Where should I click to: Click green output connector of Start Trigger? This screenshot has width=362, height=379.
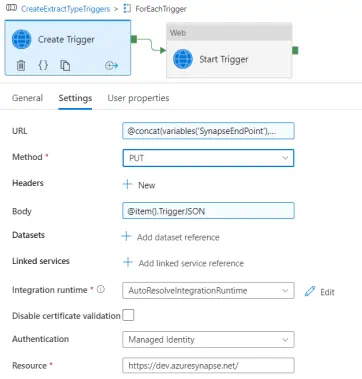295,50
